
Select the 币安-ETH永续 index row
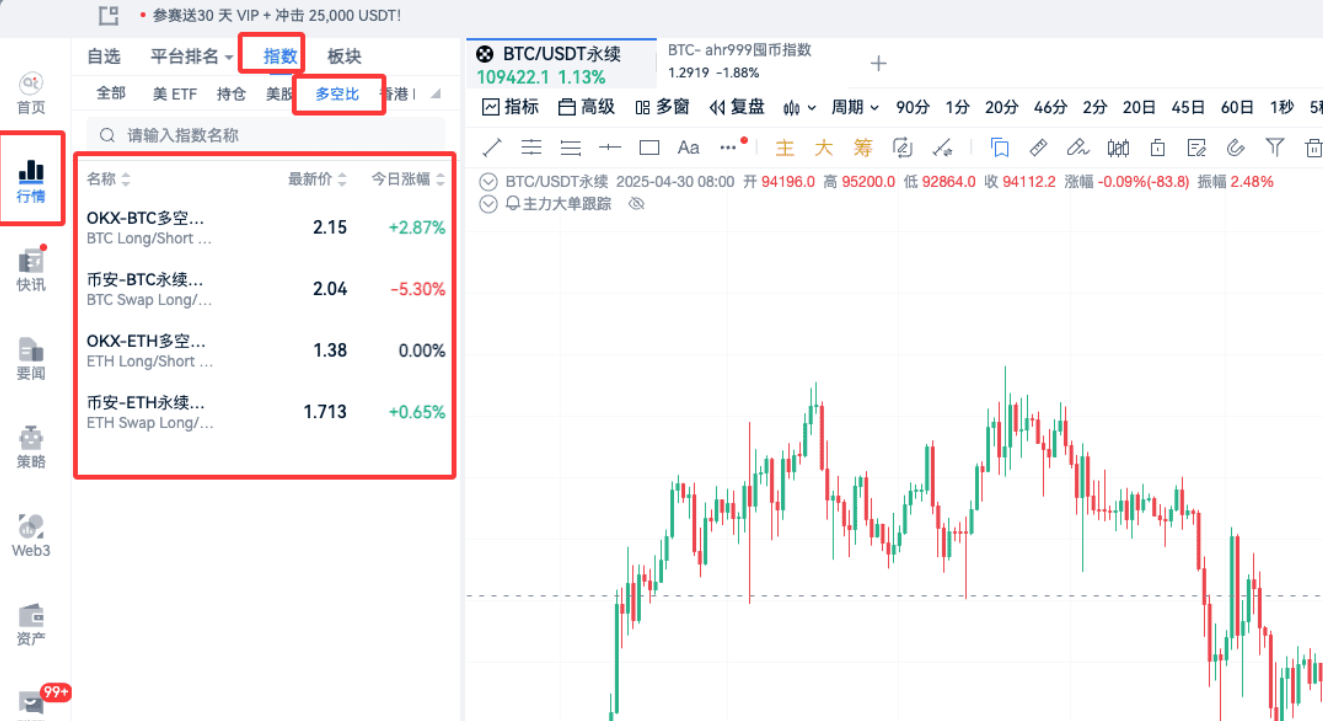click(x=266, y=412)
